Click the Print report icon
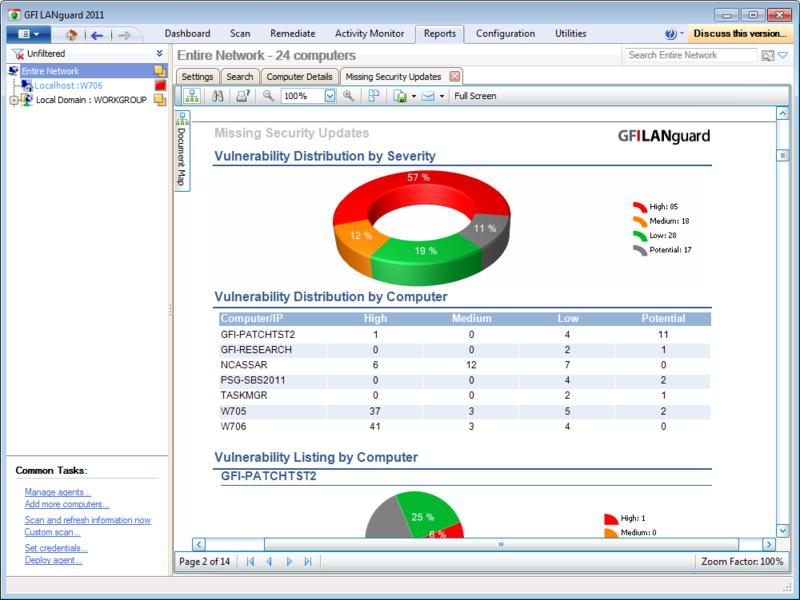This screenshot has width=800, height=600. (x=243, y=96)
